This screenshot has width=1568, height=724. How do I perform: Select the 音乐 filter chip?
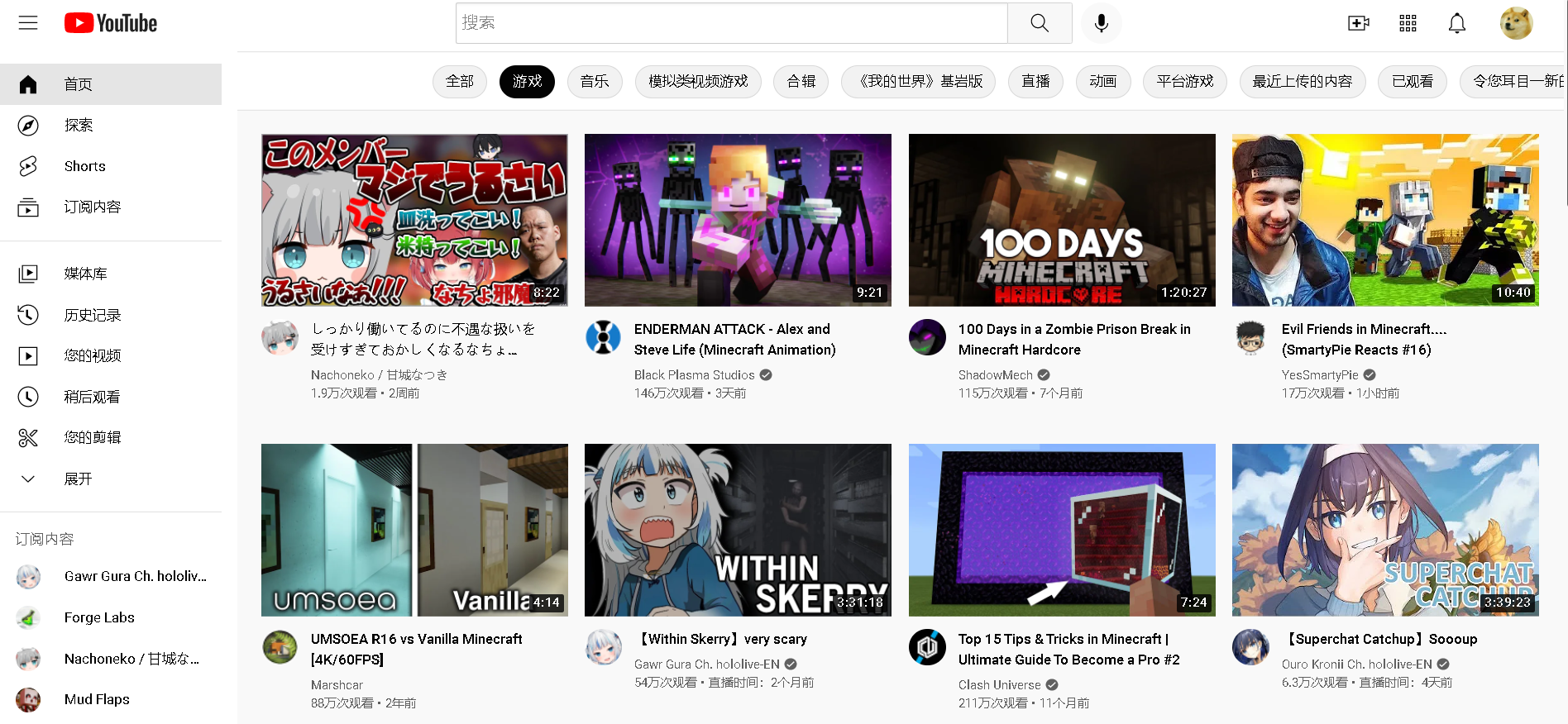click(595, 82)
